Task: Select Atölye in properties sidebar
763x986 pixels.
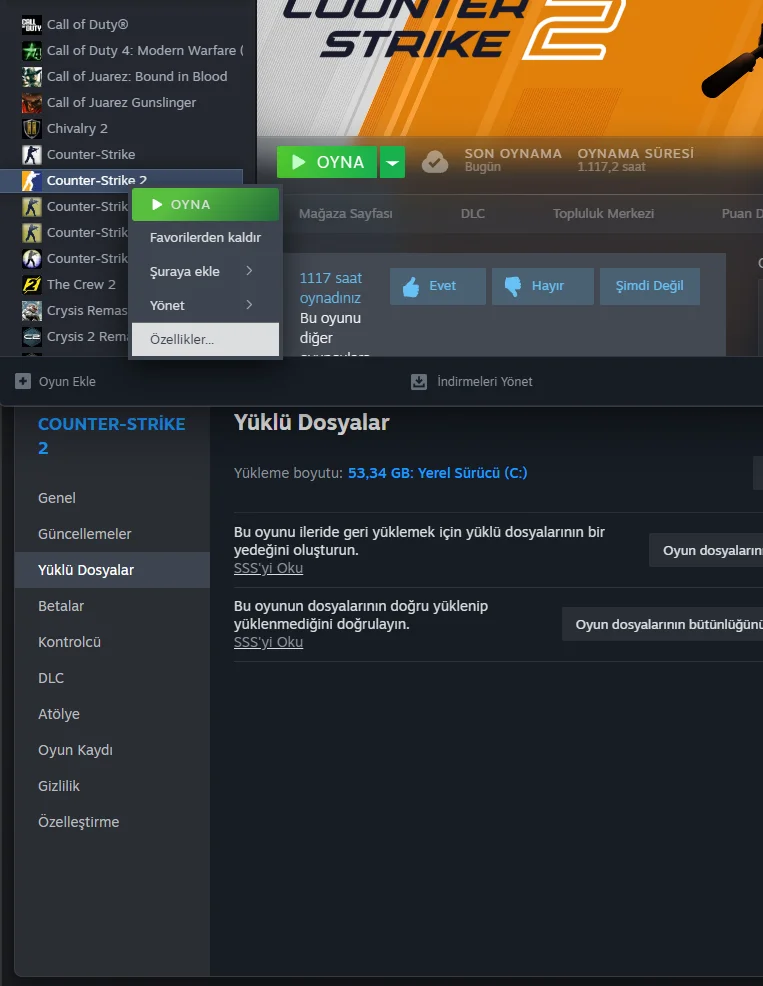Action: 112,714
